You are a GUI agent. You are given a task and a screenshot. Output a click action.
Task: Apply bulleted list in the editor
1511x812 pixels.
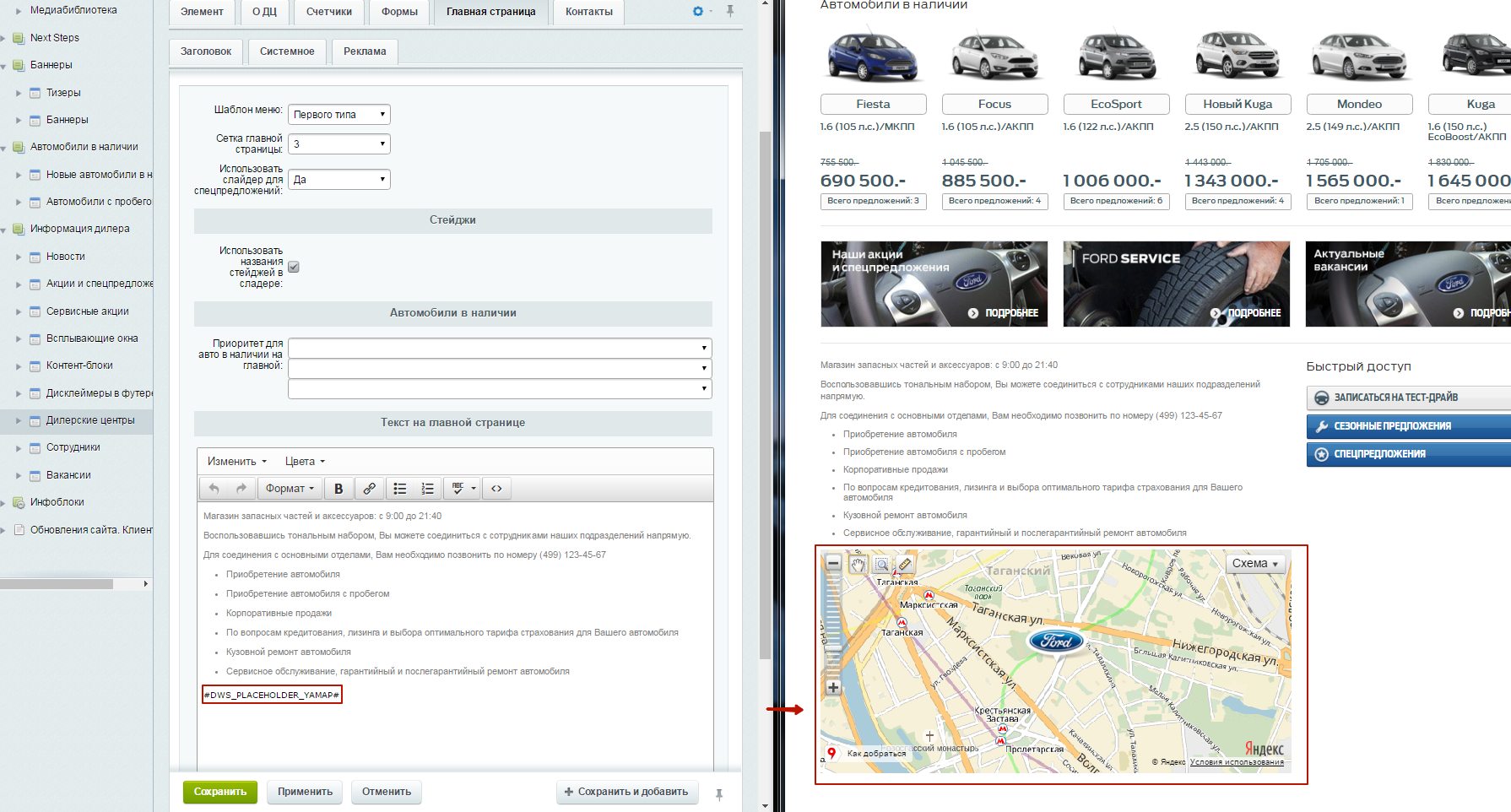coord(400,489)
